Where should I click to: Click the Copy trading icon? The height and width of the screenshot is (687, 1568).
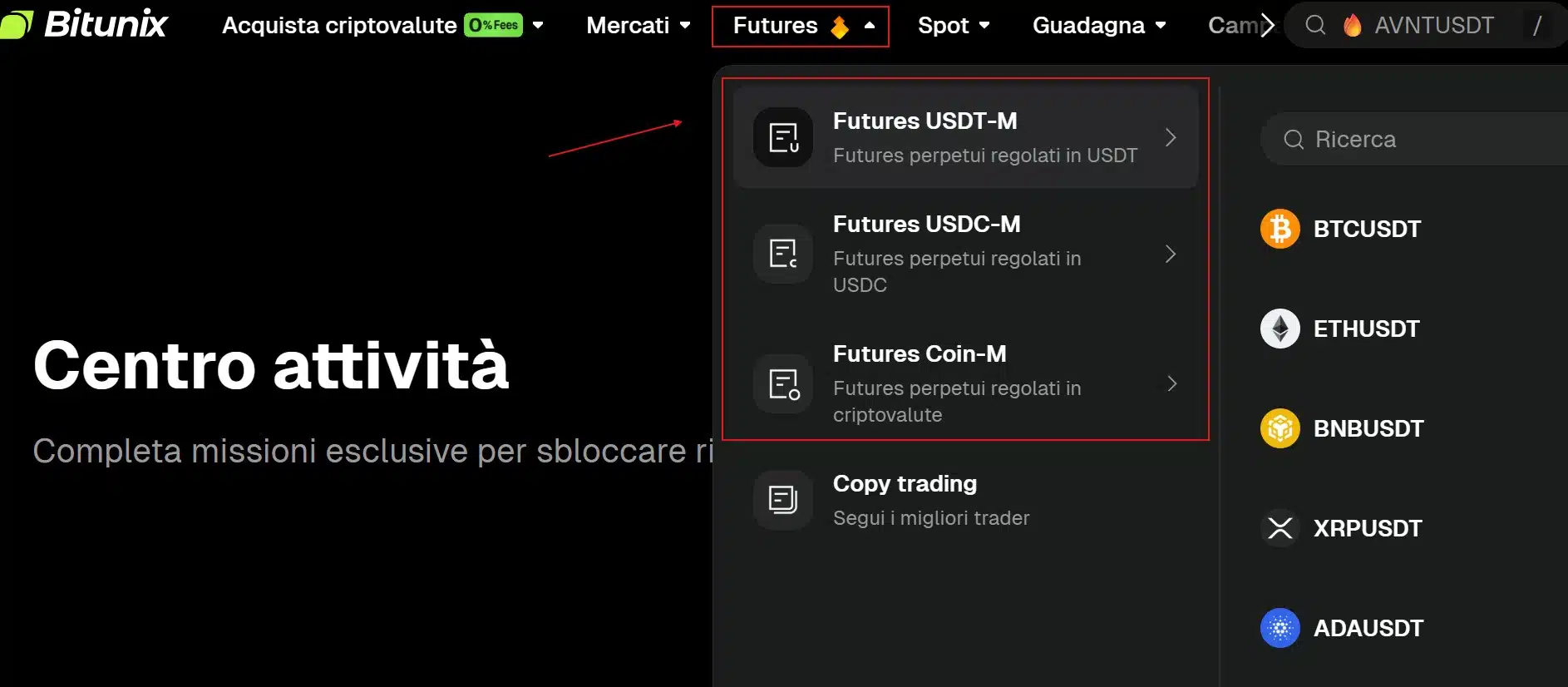pos(782,500)
